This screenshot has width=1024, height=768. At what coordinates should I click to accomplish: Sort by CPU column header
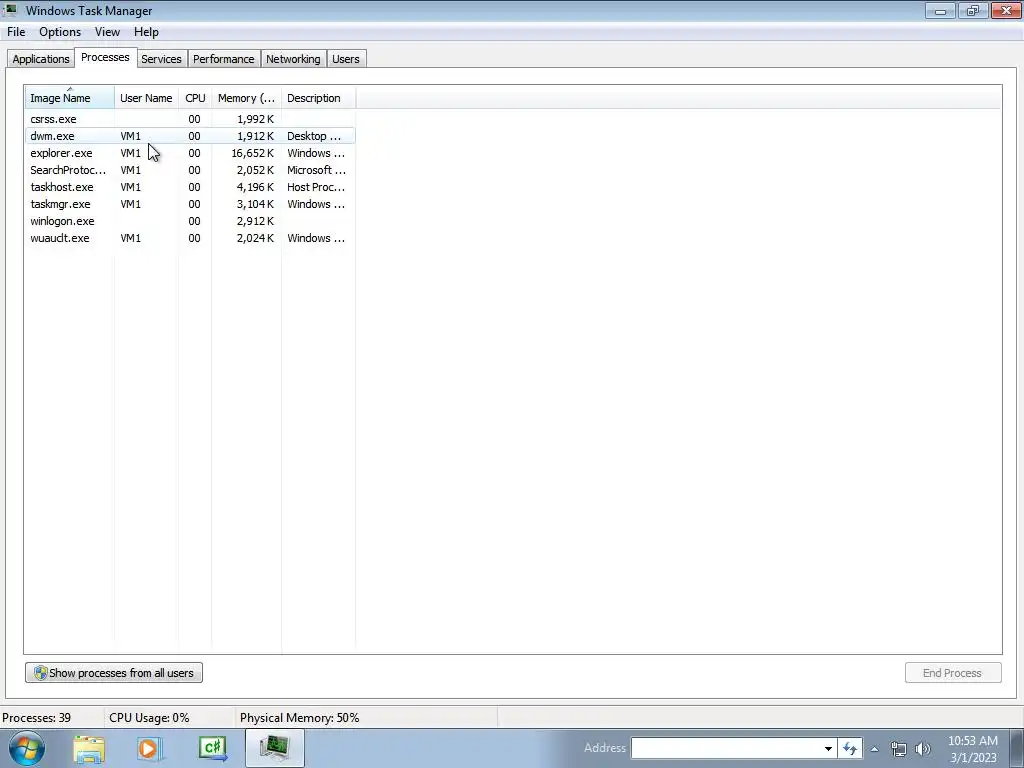tap(195, 98)
